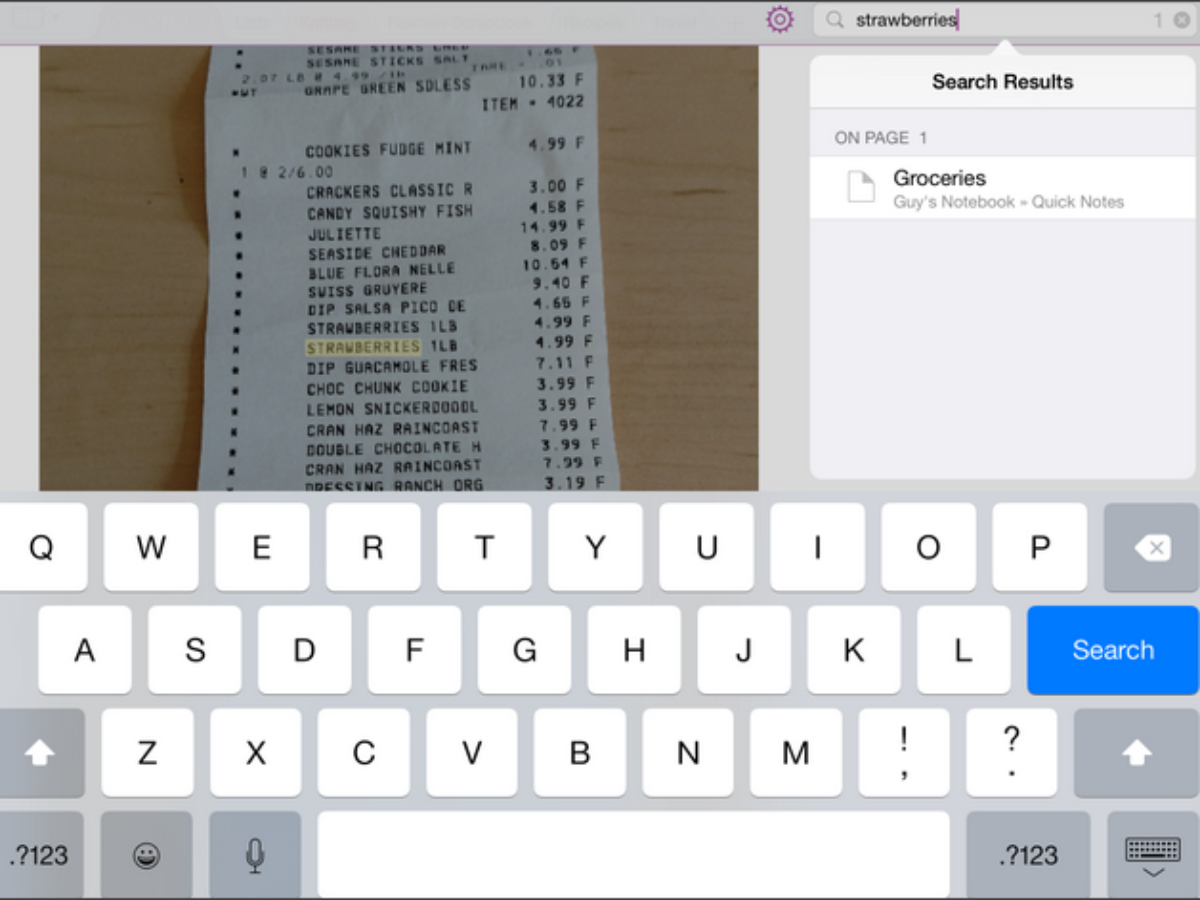Tap the X key

pos(255,753)
